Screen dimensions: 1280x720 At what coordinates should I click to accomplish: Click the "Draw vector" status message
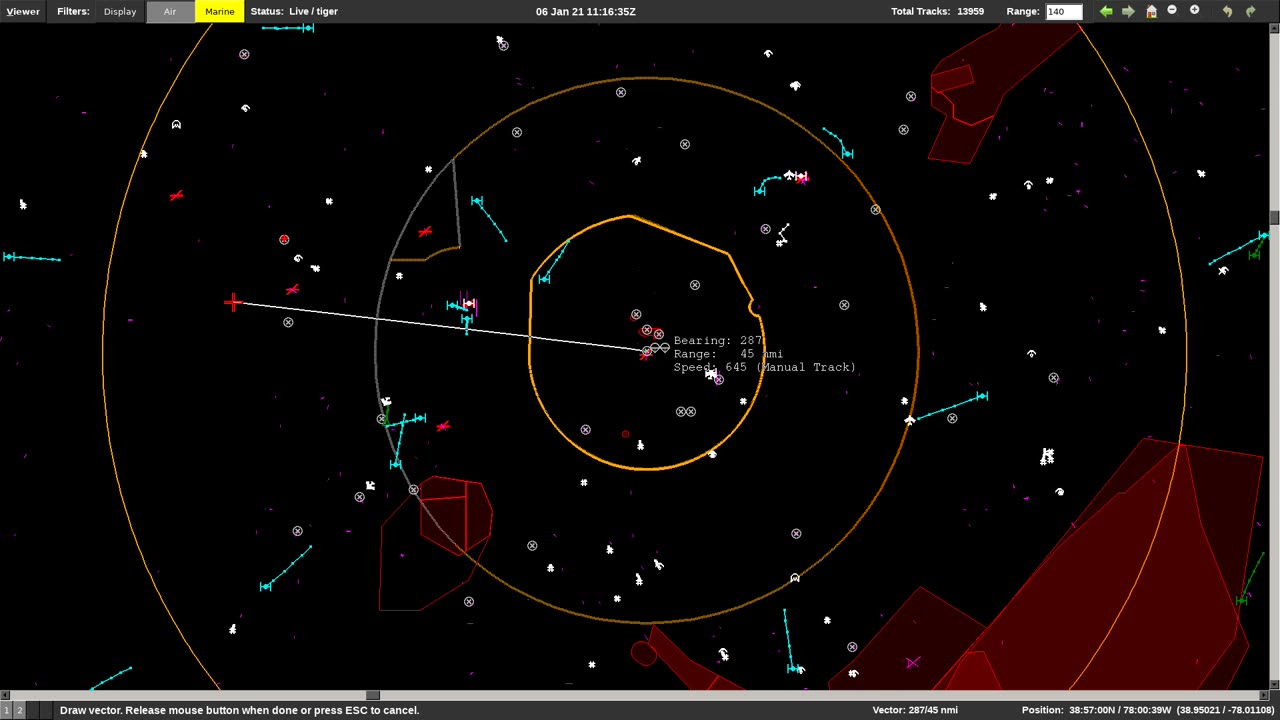(x=239, y=710)
